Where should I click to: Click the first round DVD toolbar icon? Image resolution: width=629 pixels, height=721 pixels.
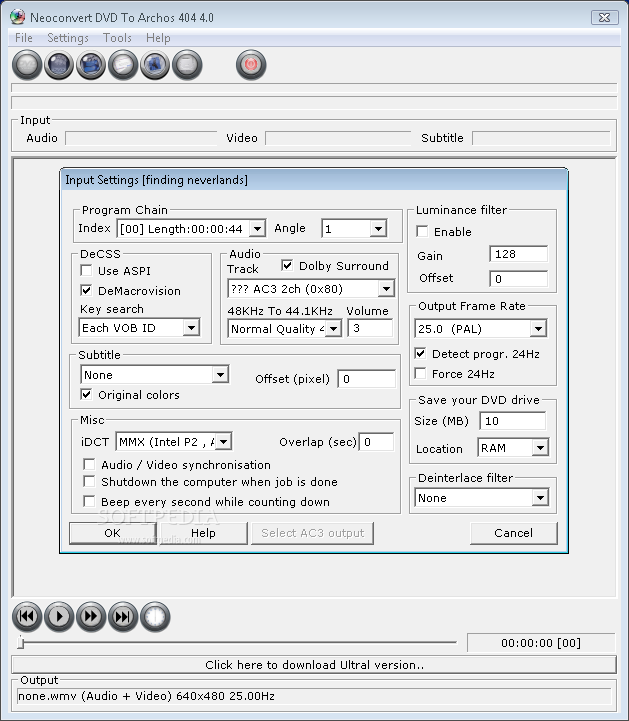click(27, 66)
